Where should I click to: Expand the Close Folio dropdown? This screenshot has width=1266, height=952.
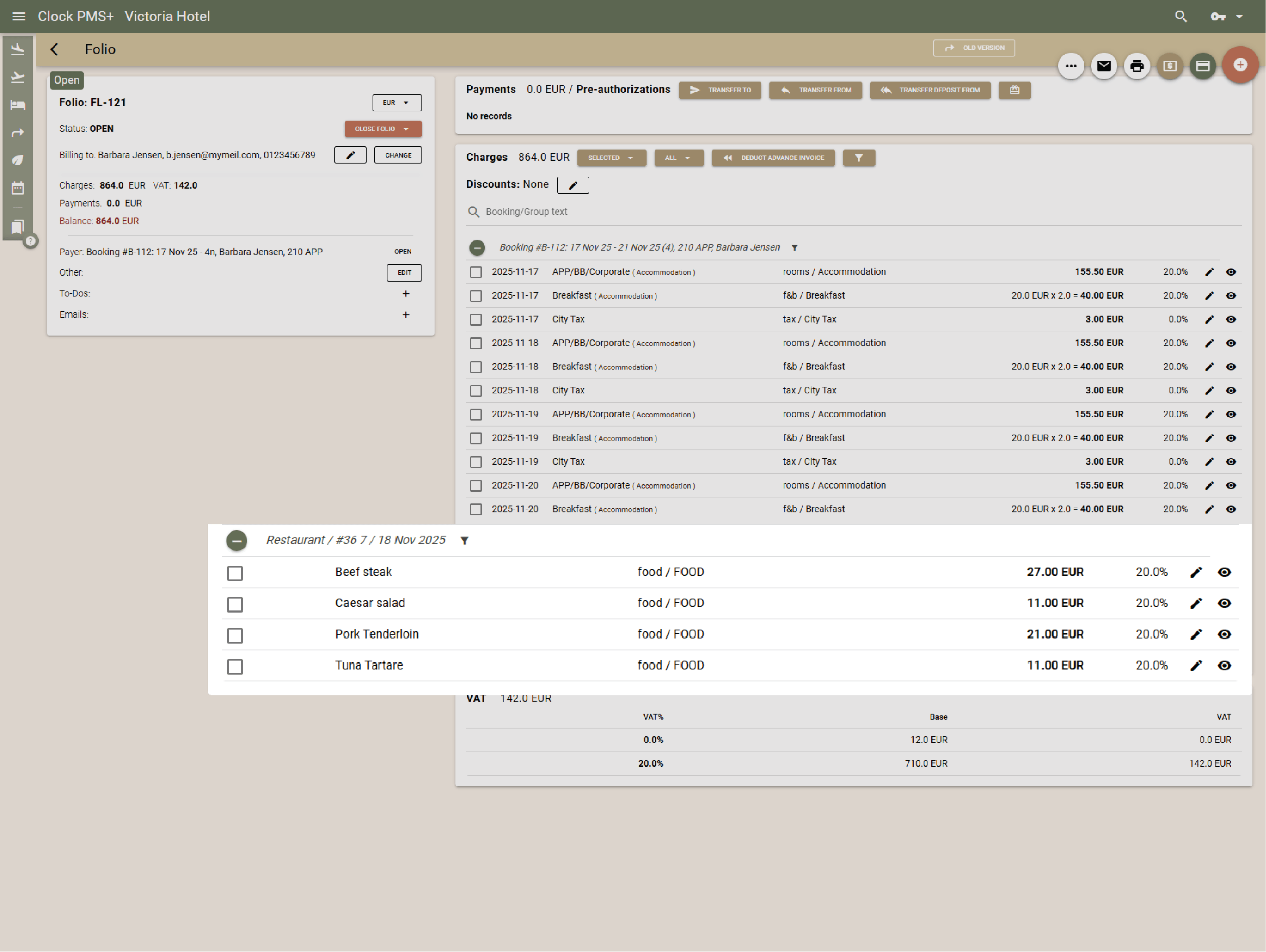382,129
